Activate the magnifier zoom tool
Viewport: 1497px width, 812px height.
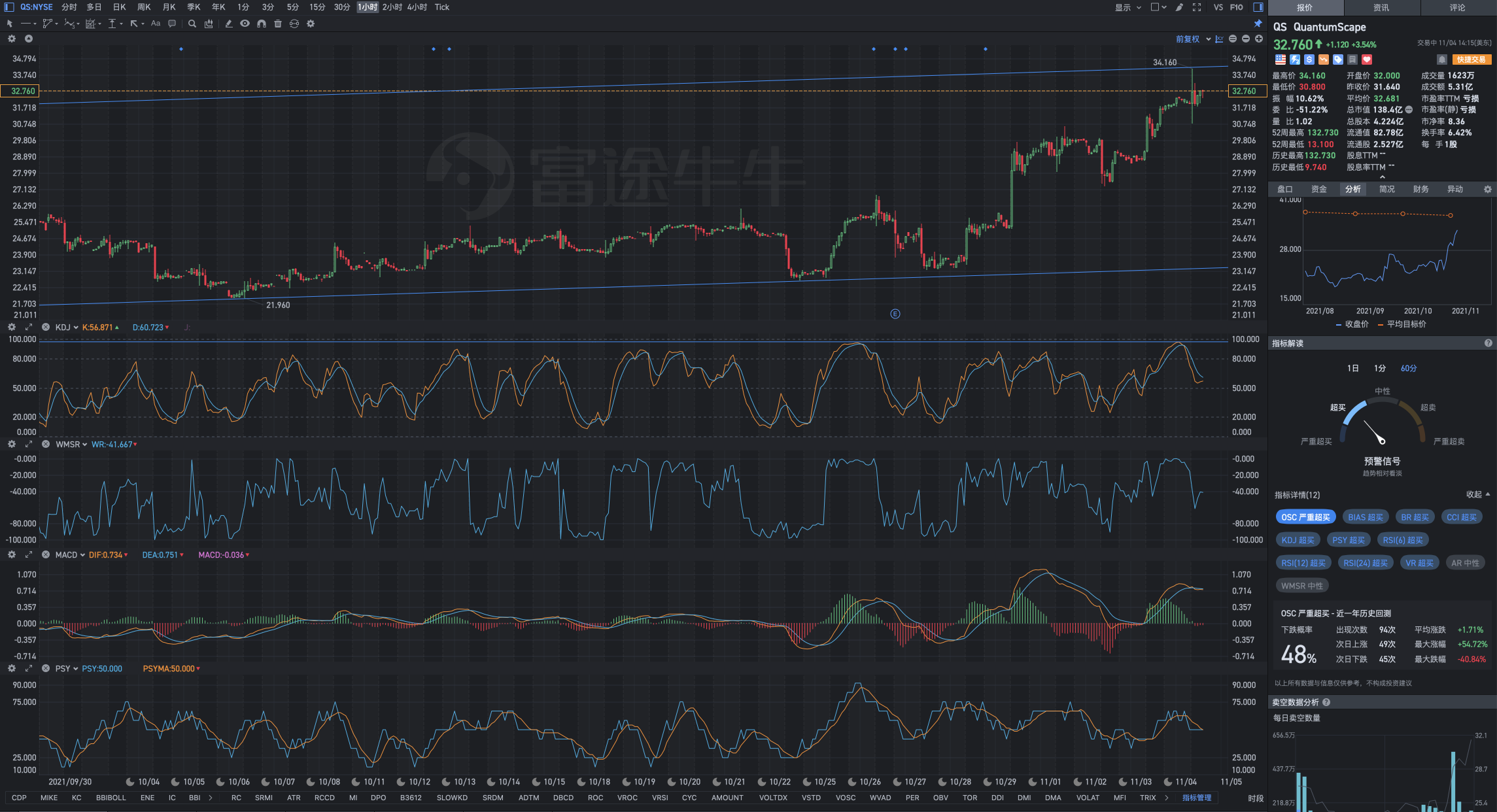coord(192,24)
